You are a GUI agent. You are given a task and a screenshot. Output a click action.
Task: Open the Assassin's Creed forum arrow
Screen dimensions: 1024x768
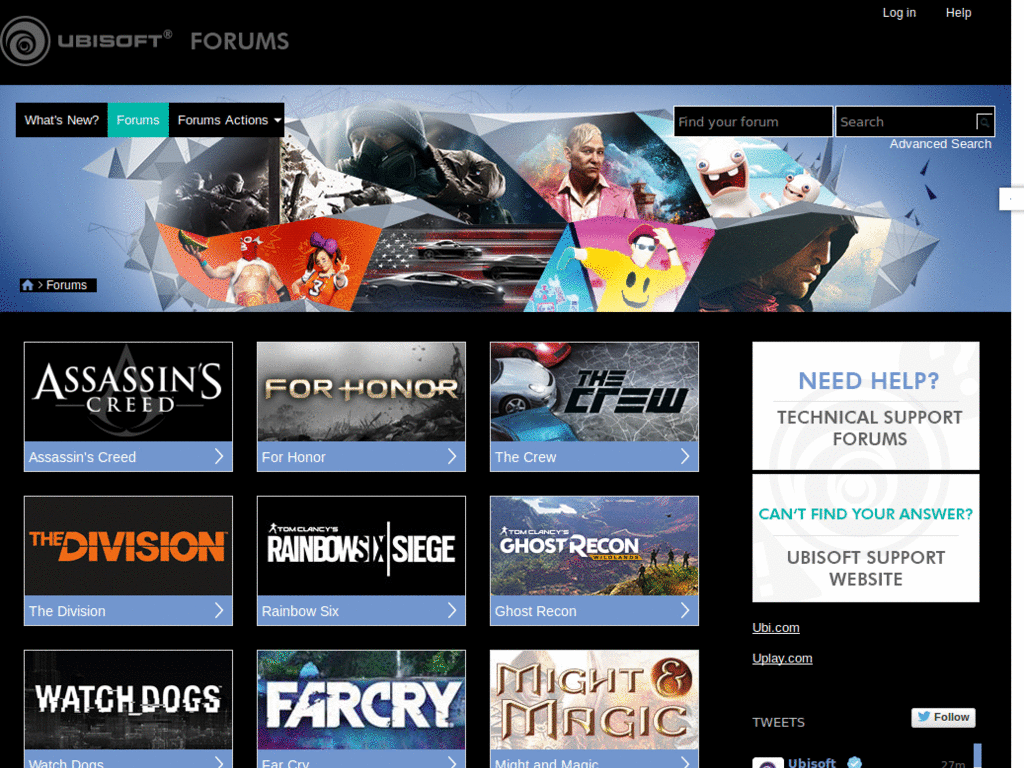point(219,456)
